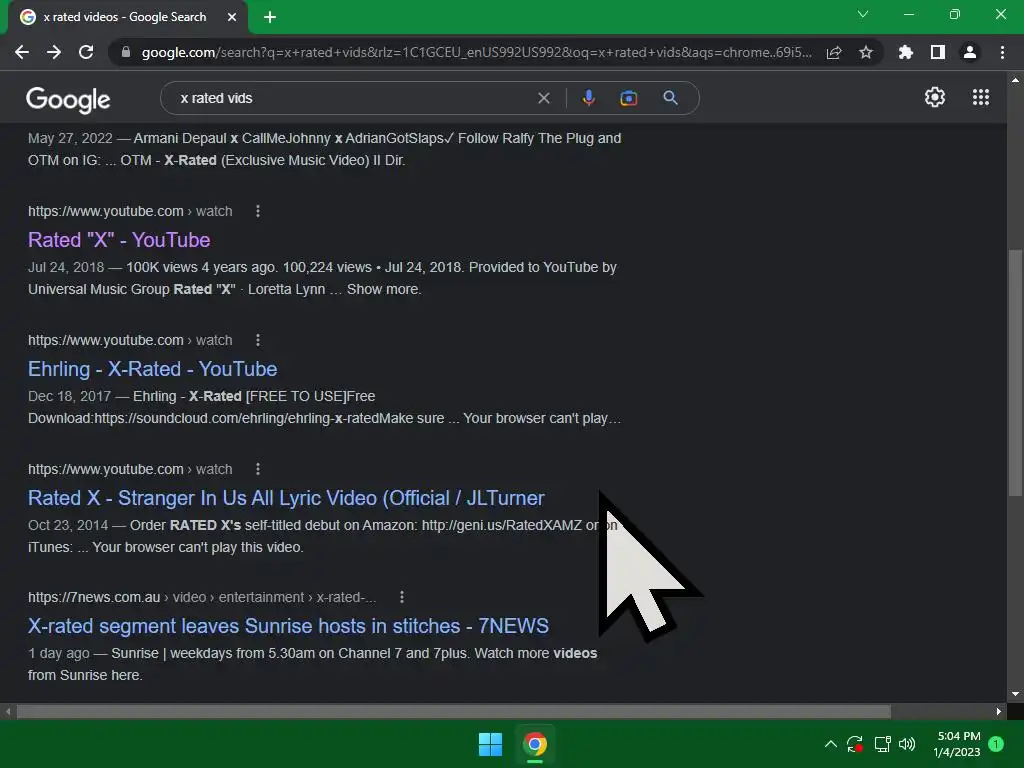Click the Chrome taskbar icon
Image resolution: width=1024 pixels, height=768 pixels.
pos(534,744)
